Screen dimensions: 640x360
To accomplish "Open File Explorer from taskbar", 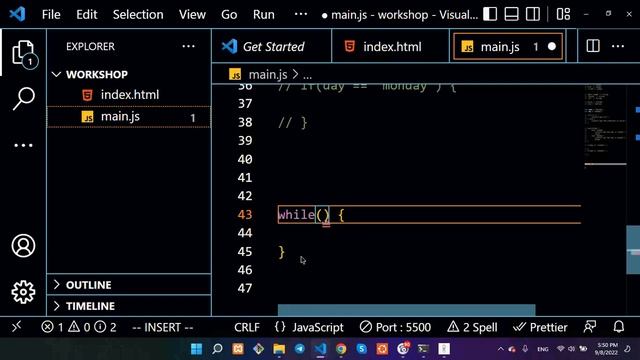I will [279, 349].
